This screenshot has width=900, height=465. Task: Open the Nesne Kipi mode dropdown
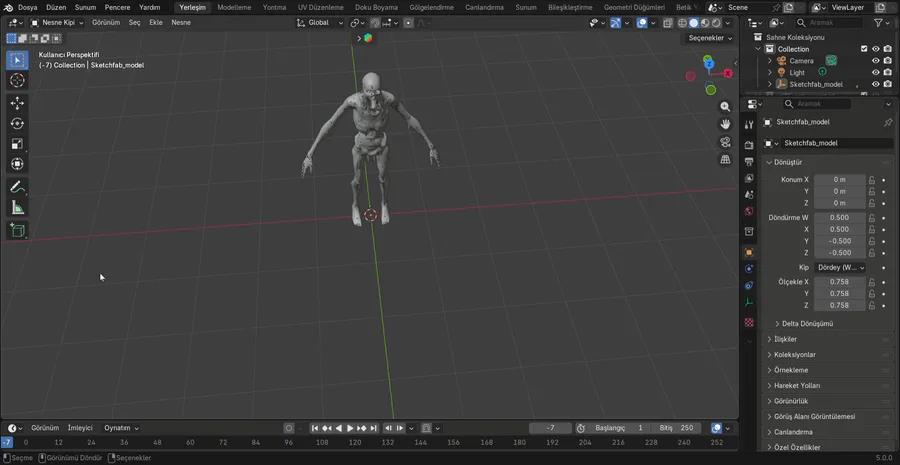pos(57,22)
